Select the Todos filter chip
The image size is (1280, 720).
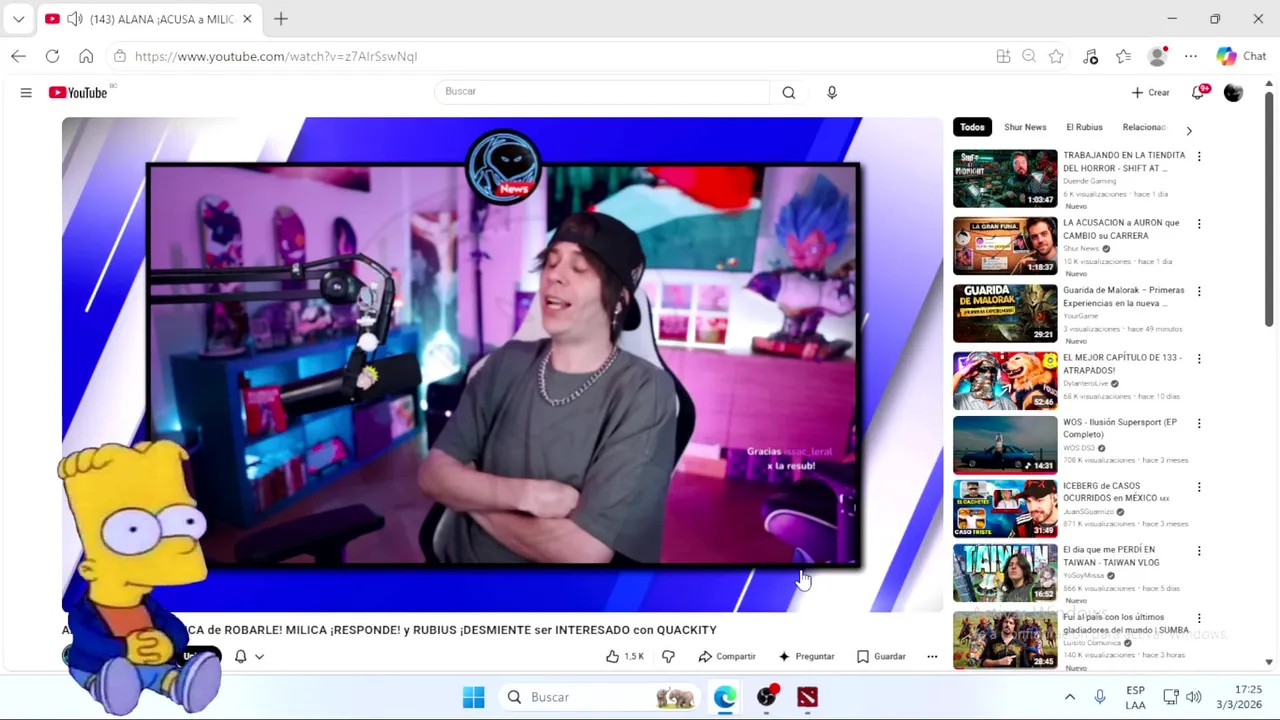click(972, 127)
